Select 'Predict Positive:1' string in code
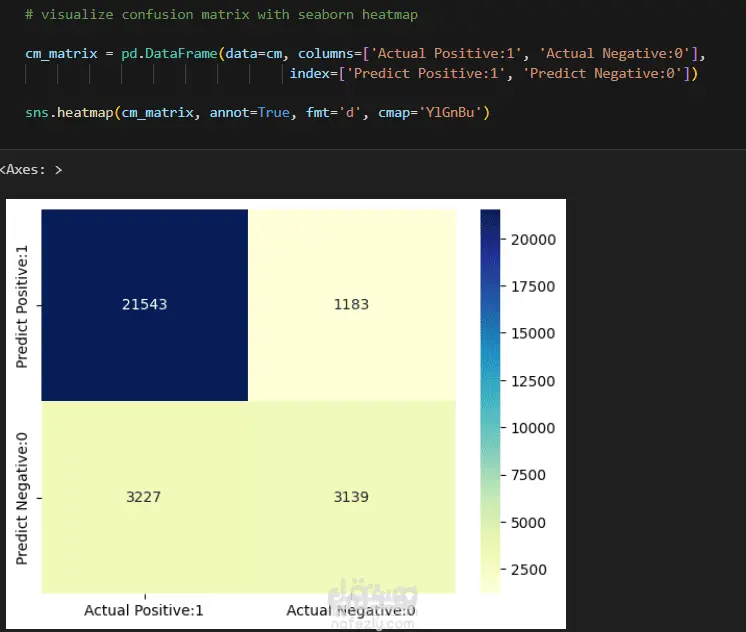746x632 pixels. 426,73
